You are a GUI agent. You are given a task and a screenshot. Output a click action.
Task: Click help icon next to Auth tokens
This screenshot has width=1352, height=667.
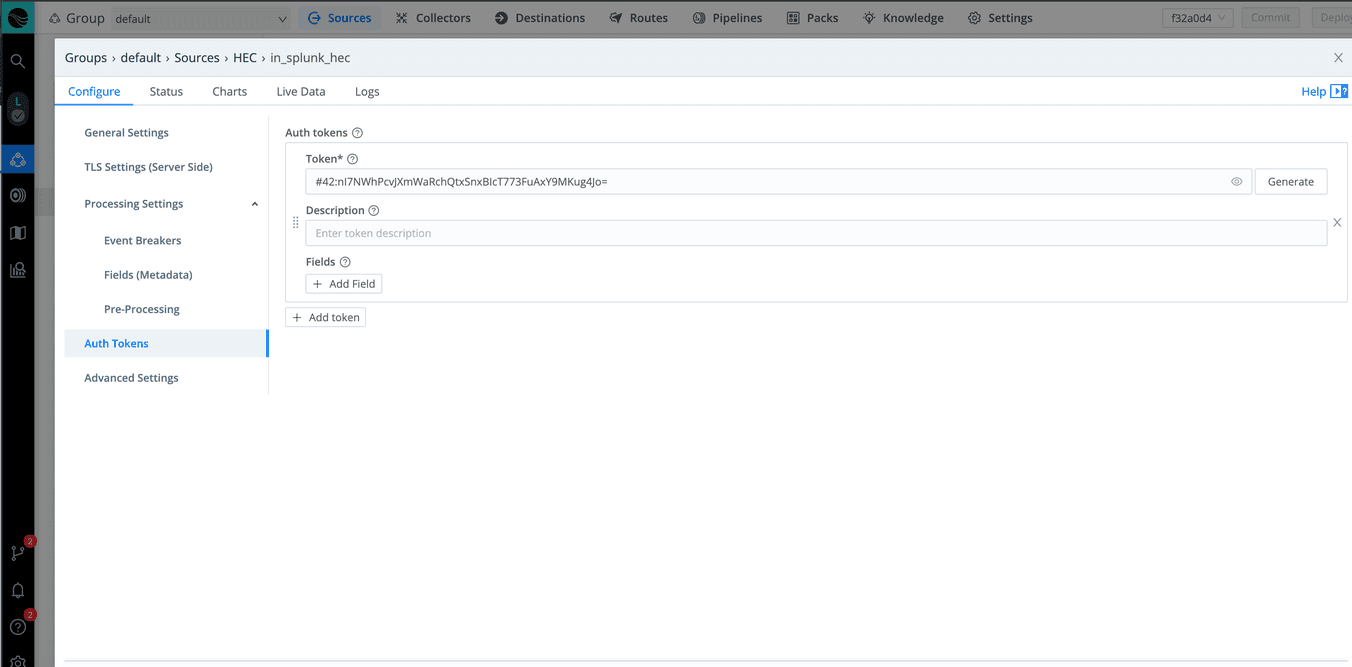[x=358, y=133]
